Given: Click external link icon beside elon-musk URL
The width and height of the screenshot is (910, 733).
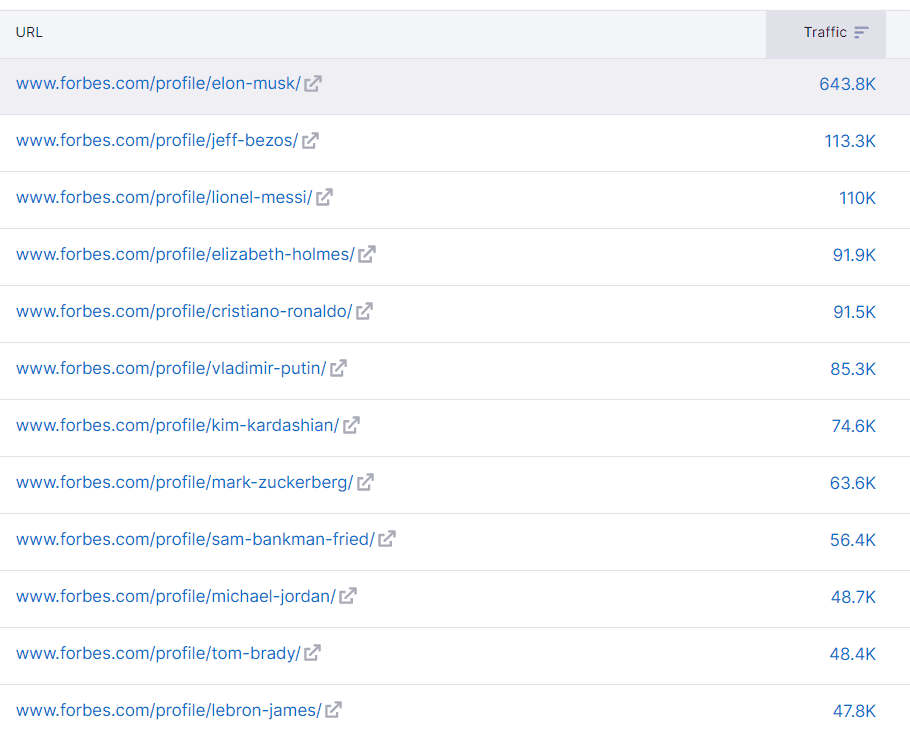Looking at the screenshot, I should [x=313, y=84].
